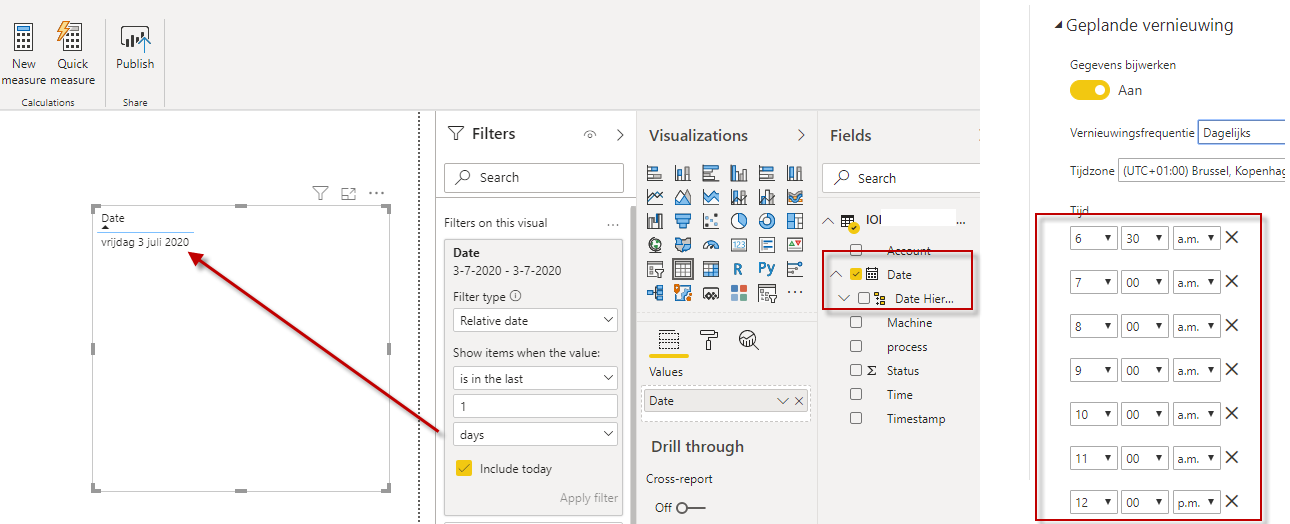Select the stacked bar chart visualization
The height and width of the screenshot is (524, 1290).
coord(655,172)
